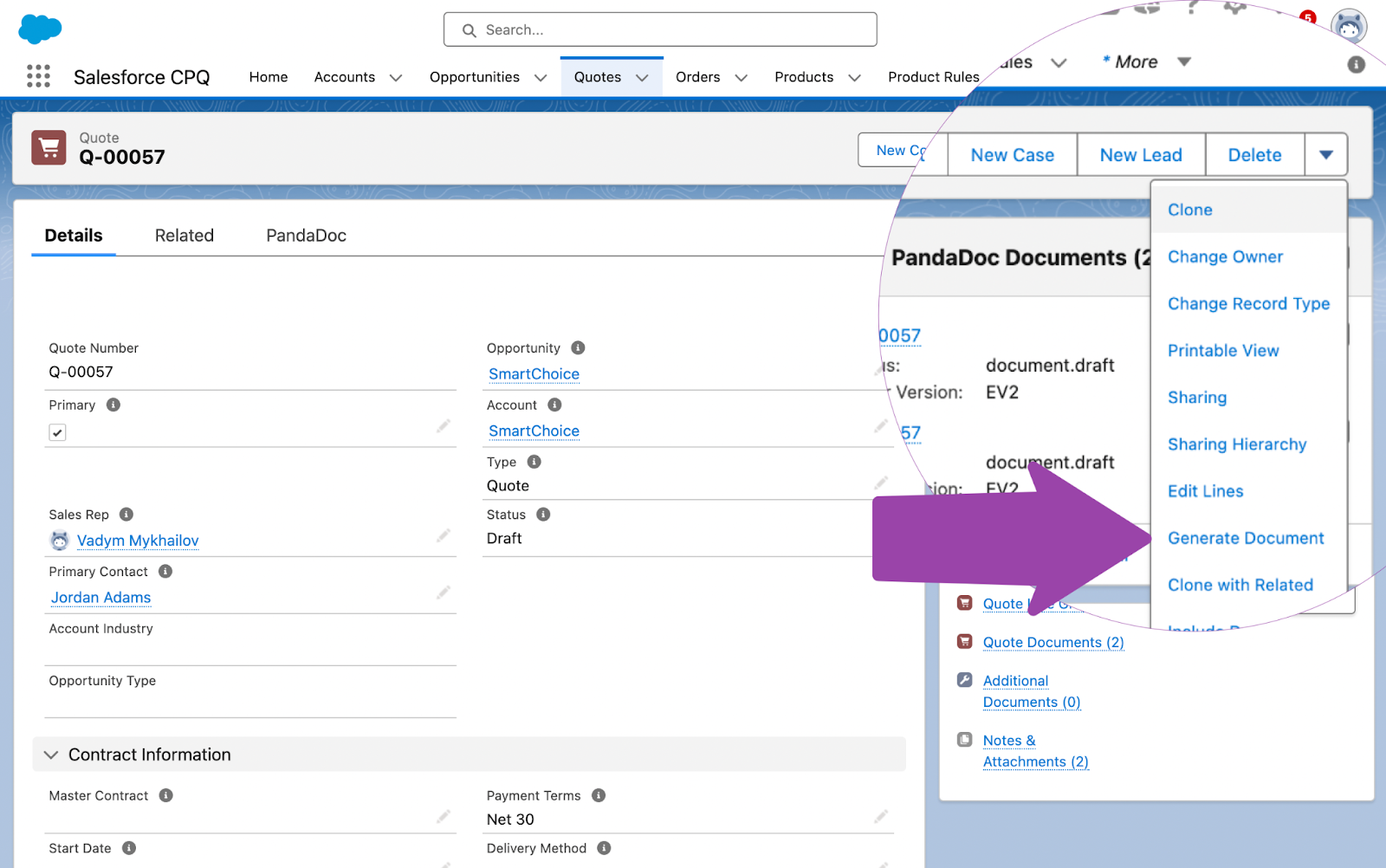Click the pencil edit icon for Master Contract
Image resolution: width=1386 pixels, height=868 pixels.
click(x=444, y=816)
